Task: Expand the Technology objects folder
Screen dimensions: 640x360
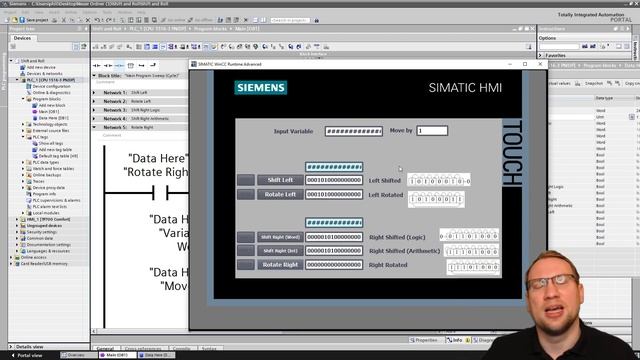Action: coord(23,124)
